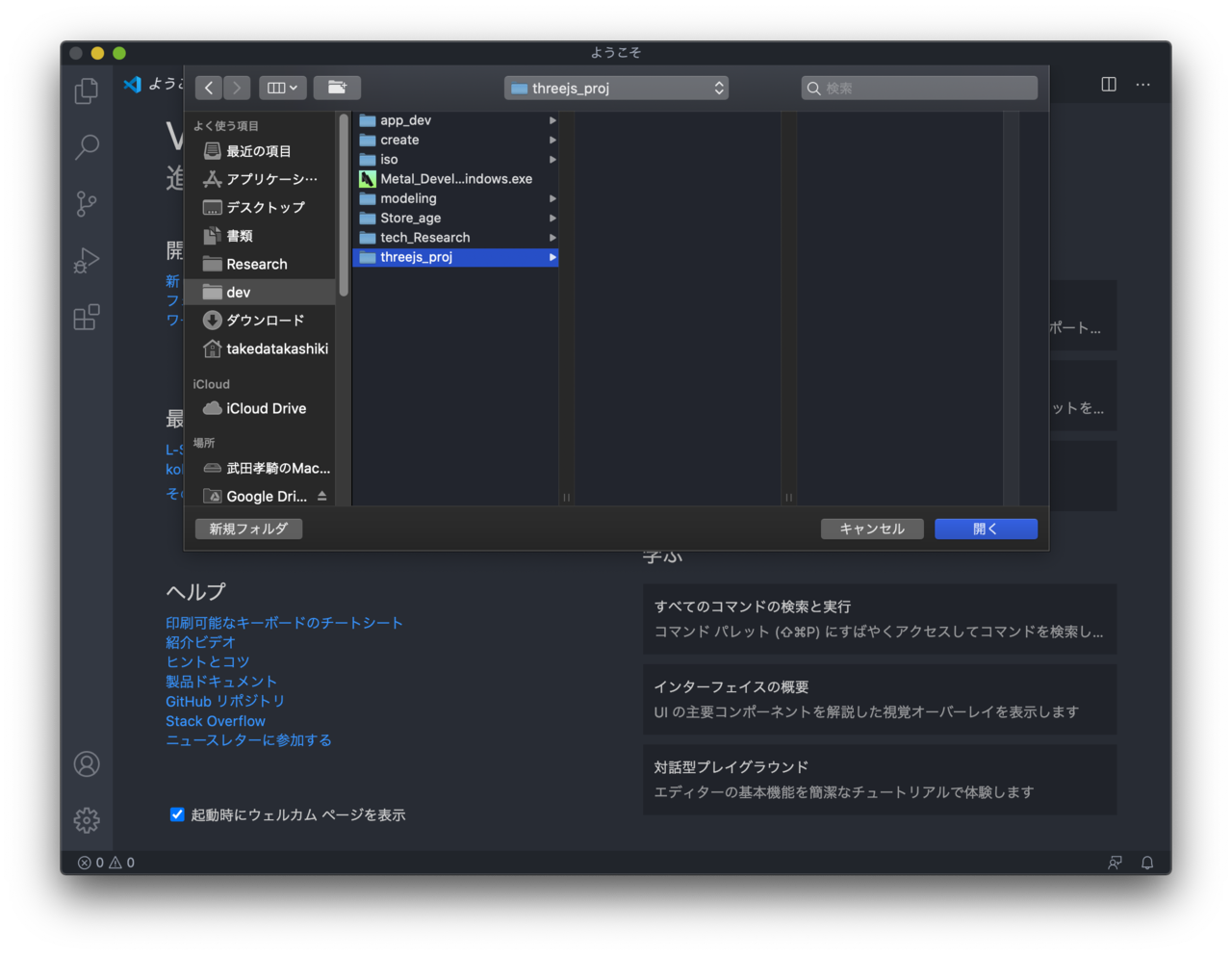
Task: Eject the Google Drive volume
Action: pyautogui.click(x=322, y=496)
